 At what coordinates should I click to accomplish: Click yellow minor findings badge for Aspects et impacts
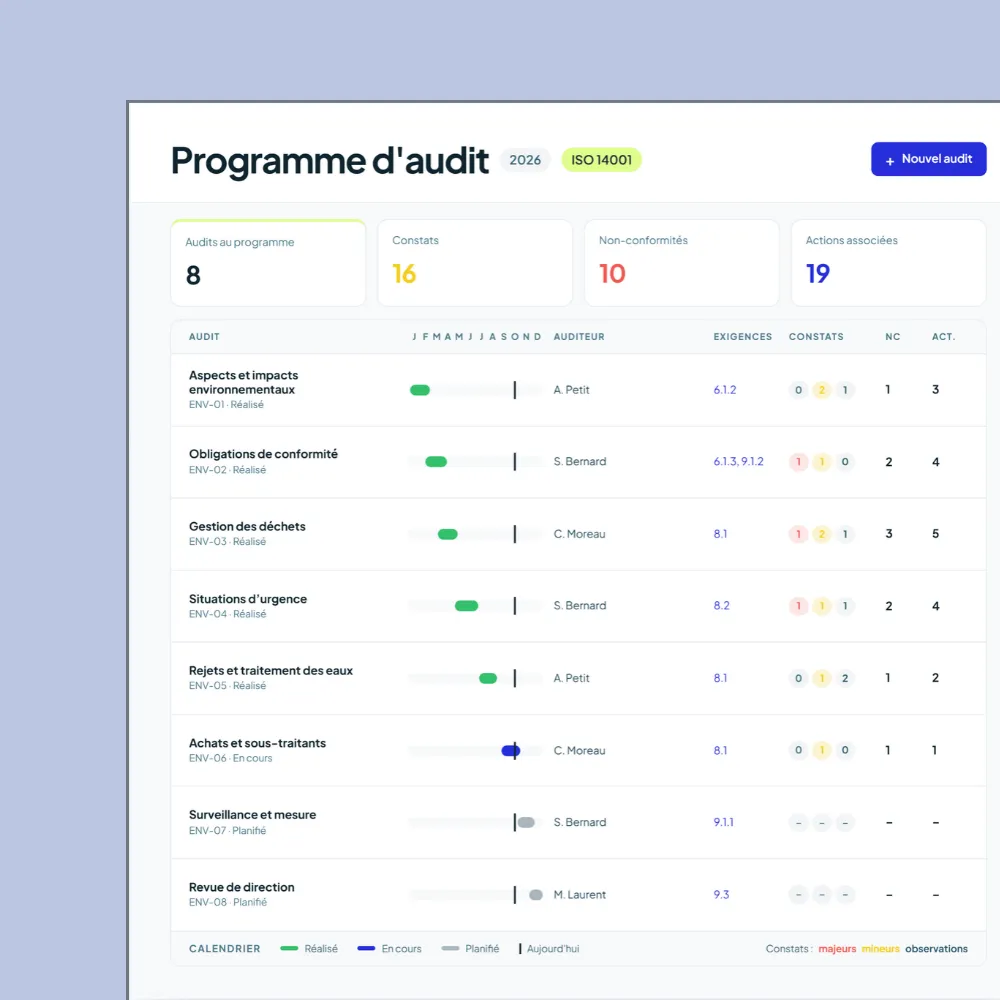click(821, 390)
